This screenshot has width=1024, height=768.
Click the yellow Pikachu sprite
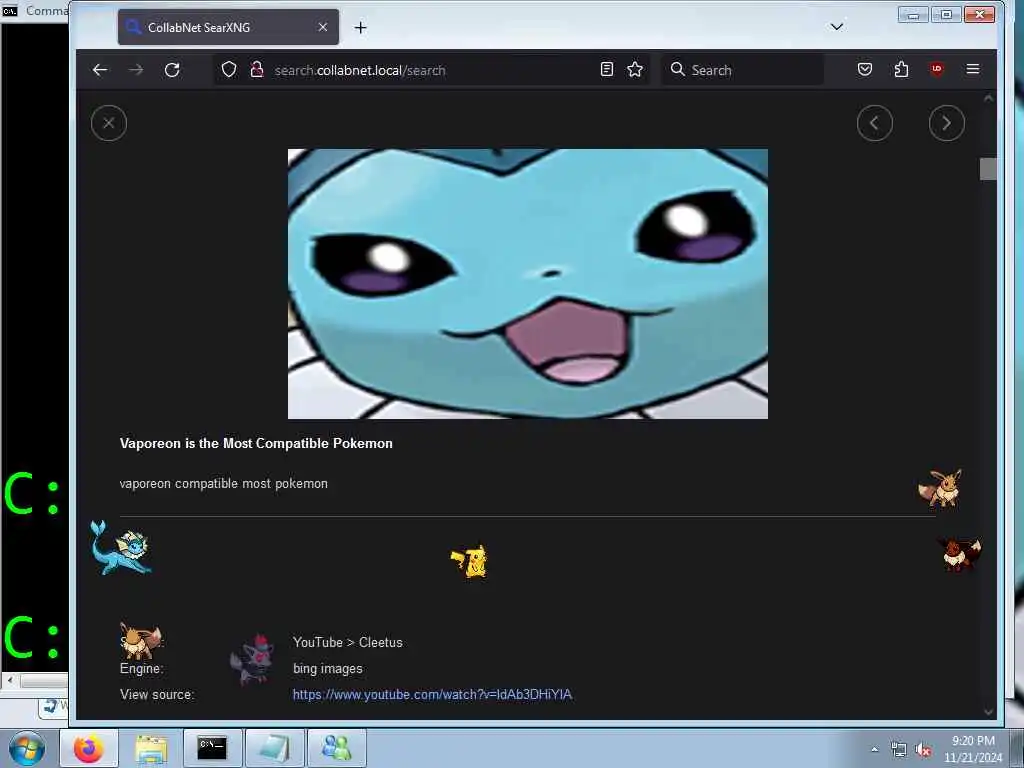coord(470,562)
